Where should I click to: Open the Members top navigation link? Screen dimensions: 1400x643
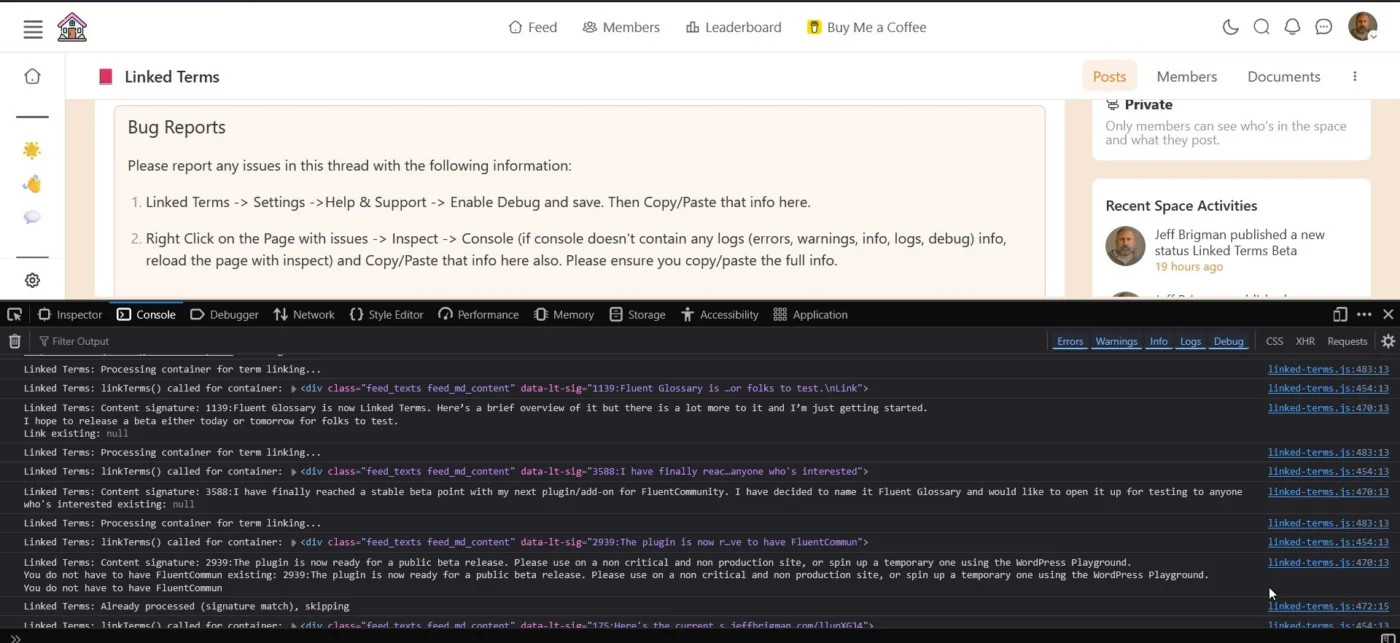[x=621, y=27]
